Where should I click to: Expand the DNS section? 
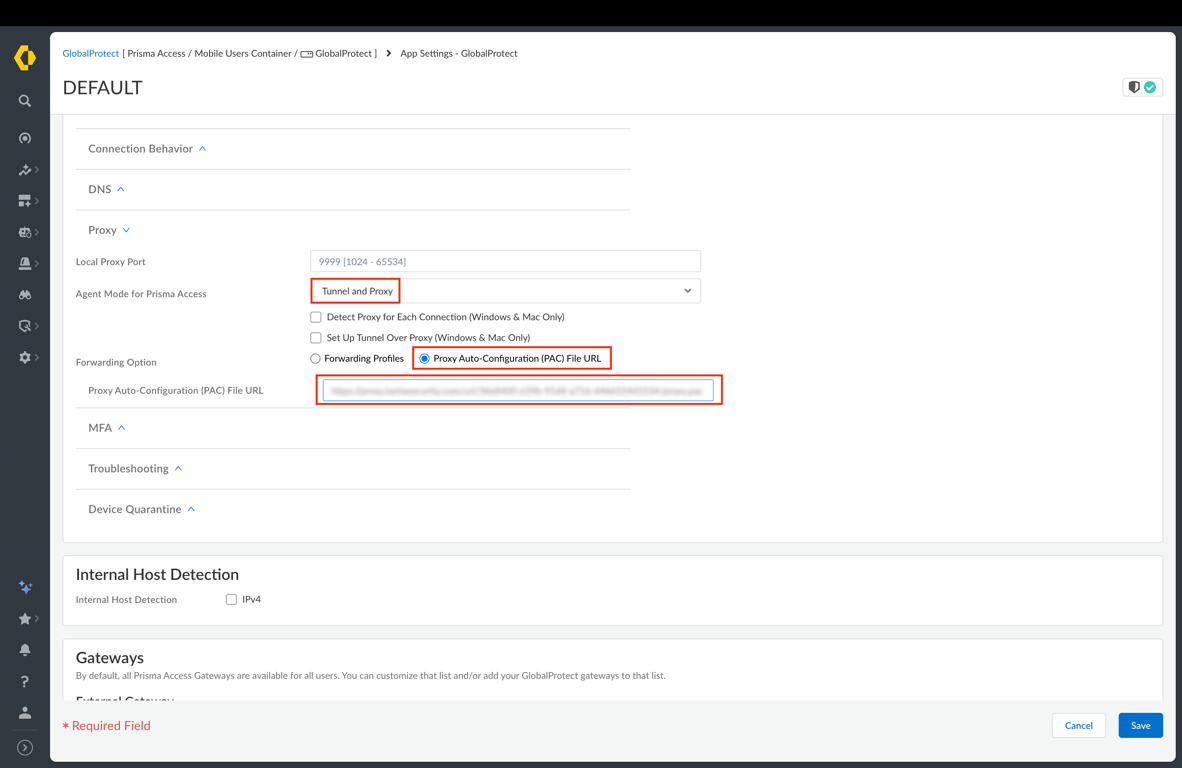(x=106, y=189)
